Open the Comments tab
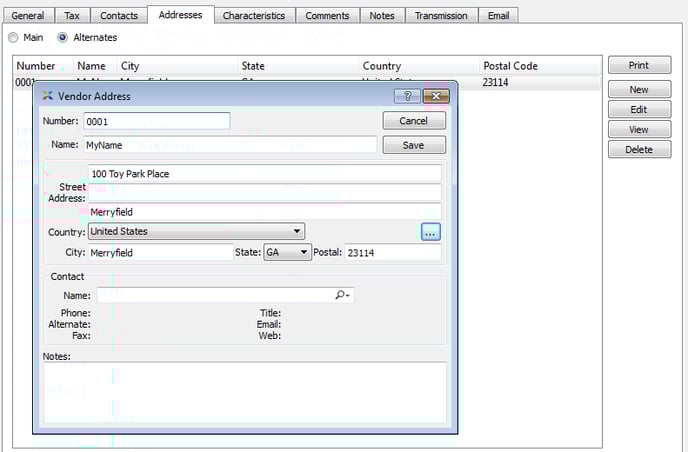688x452 pixels. [x=327, y=16]
